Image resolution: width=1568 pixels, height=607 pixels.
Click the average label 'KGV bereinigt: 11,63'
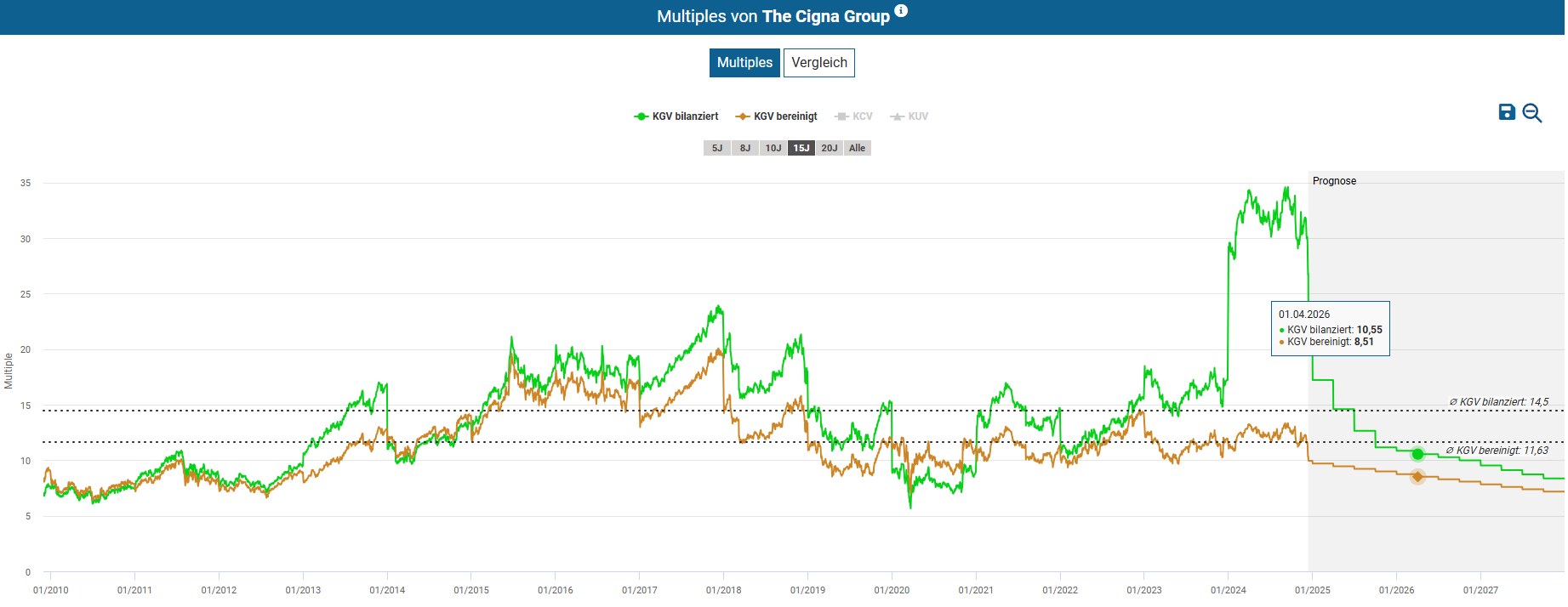pyautogui.click(x=1497, y=451)
